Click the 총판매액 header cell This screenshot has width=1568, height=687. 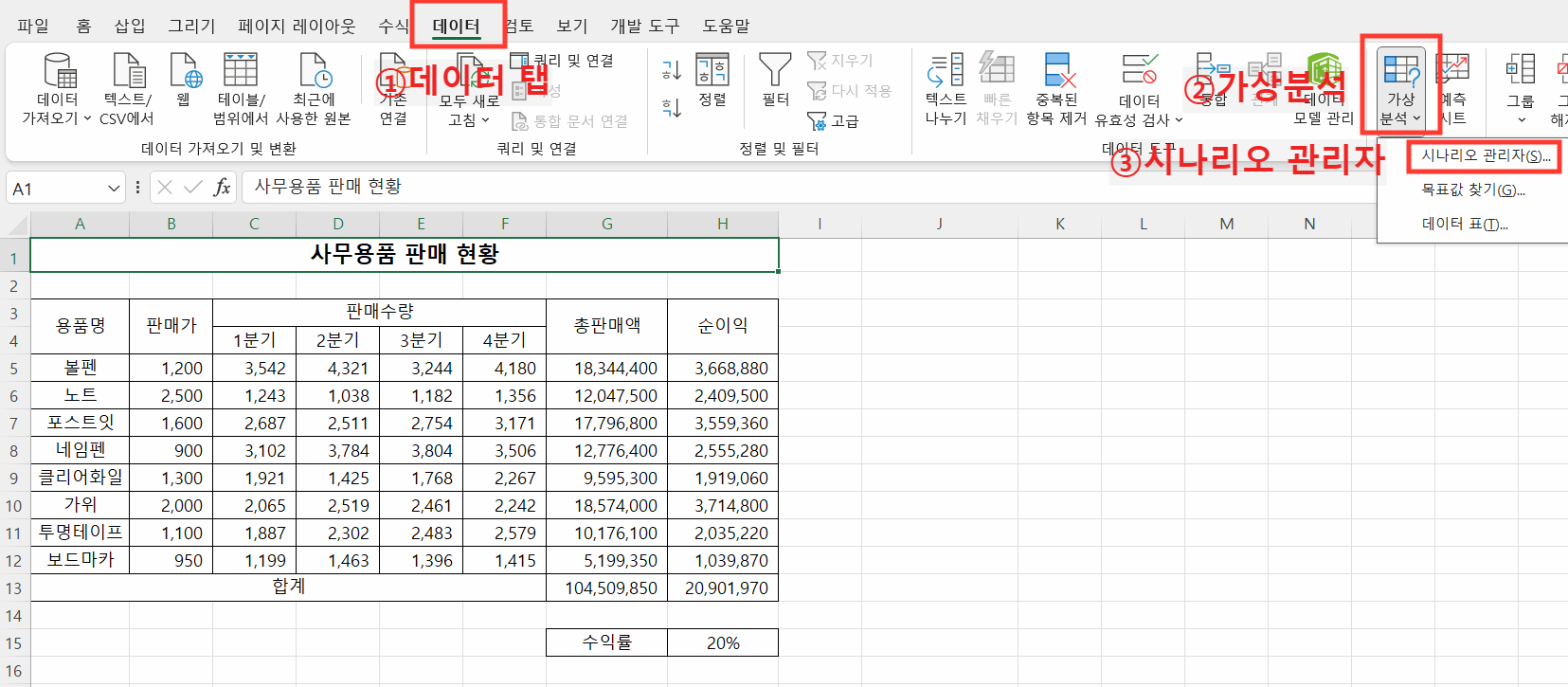point(606,326)
